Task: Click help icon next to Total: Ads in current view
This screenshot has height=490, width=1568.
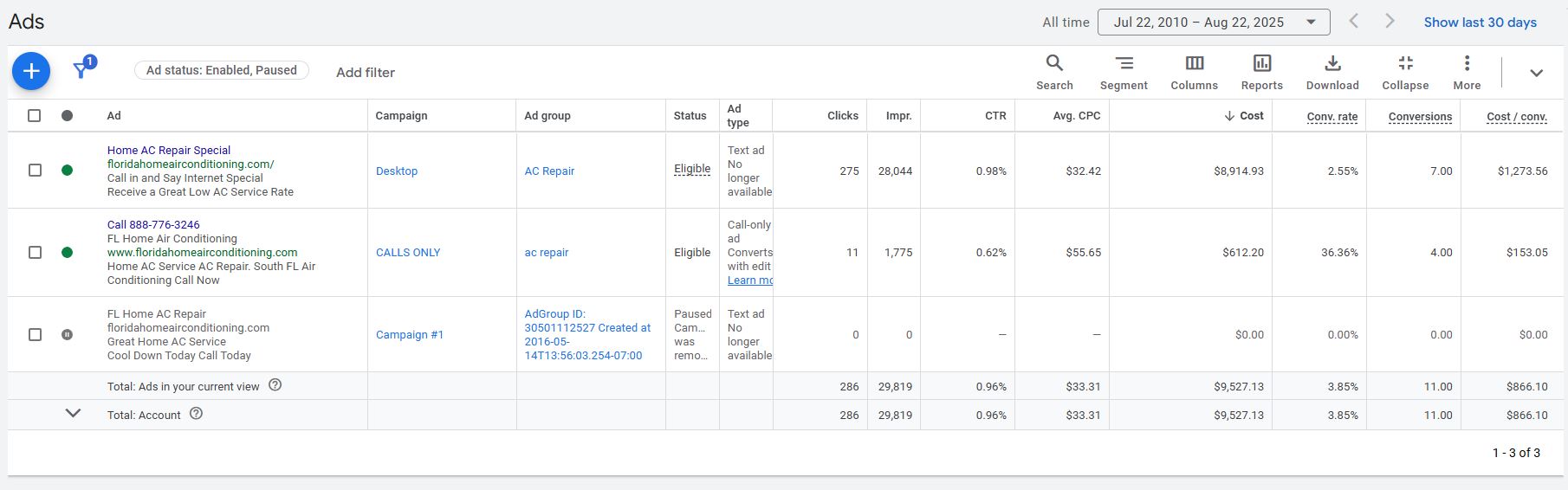Action: pyautogui.click(x=275, y=385)
